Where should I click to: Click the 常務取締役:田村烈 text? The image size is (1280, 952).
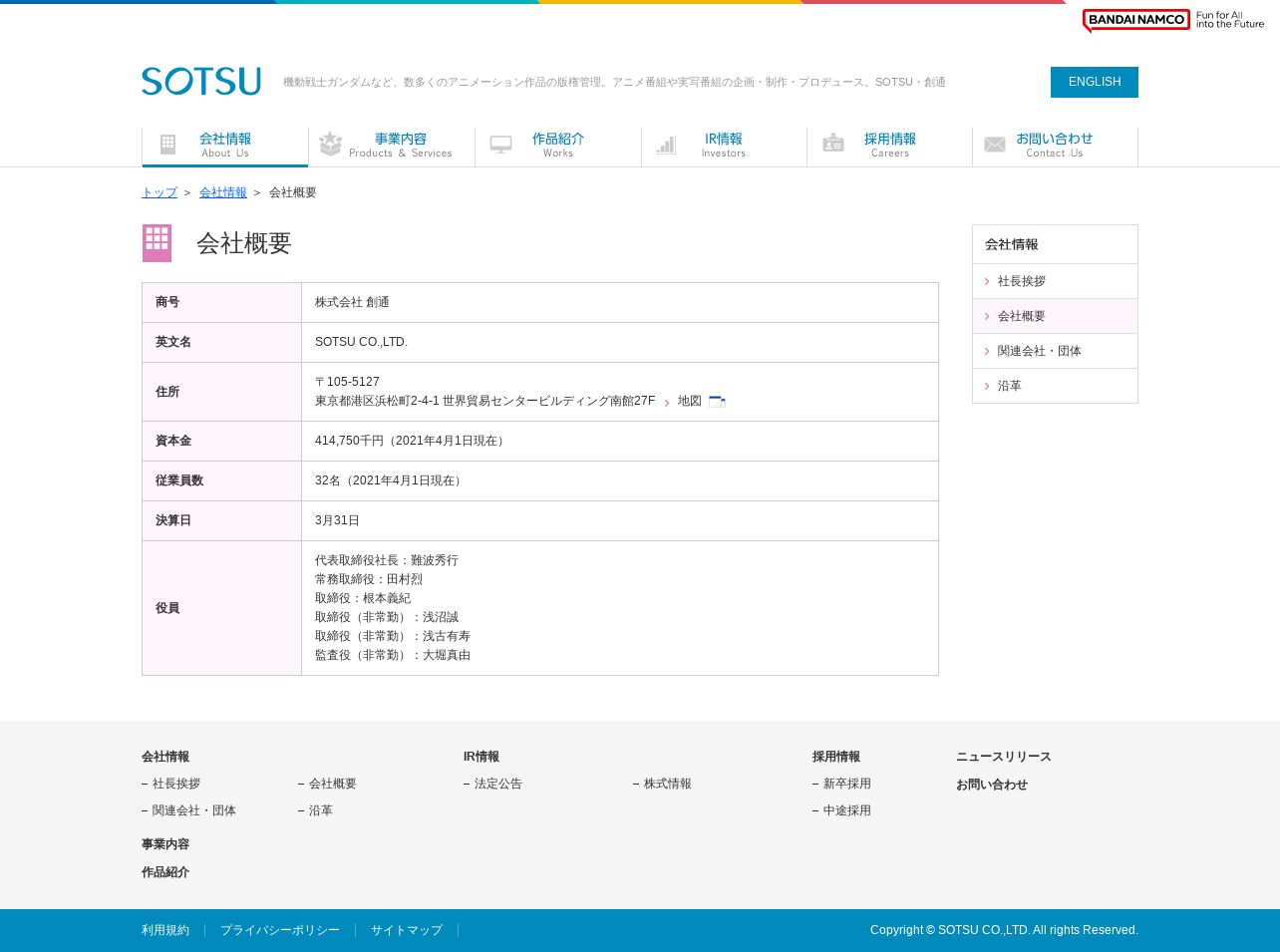(369, 579)
